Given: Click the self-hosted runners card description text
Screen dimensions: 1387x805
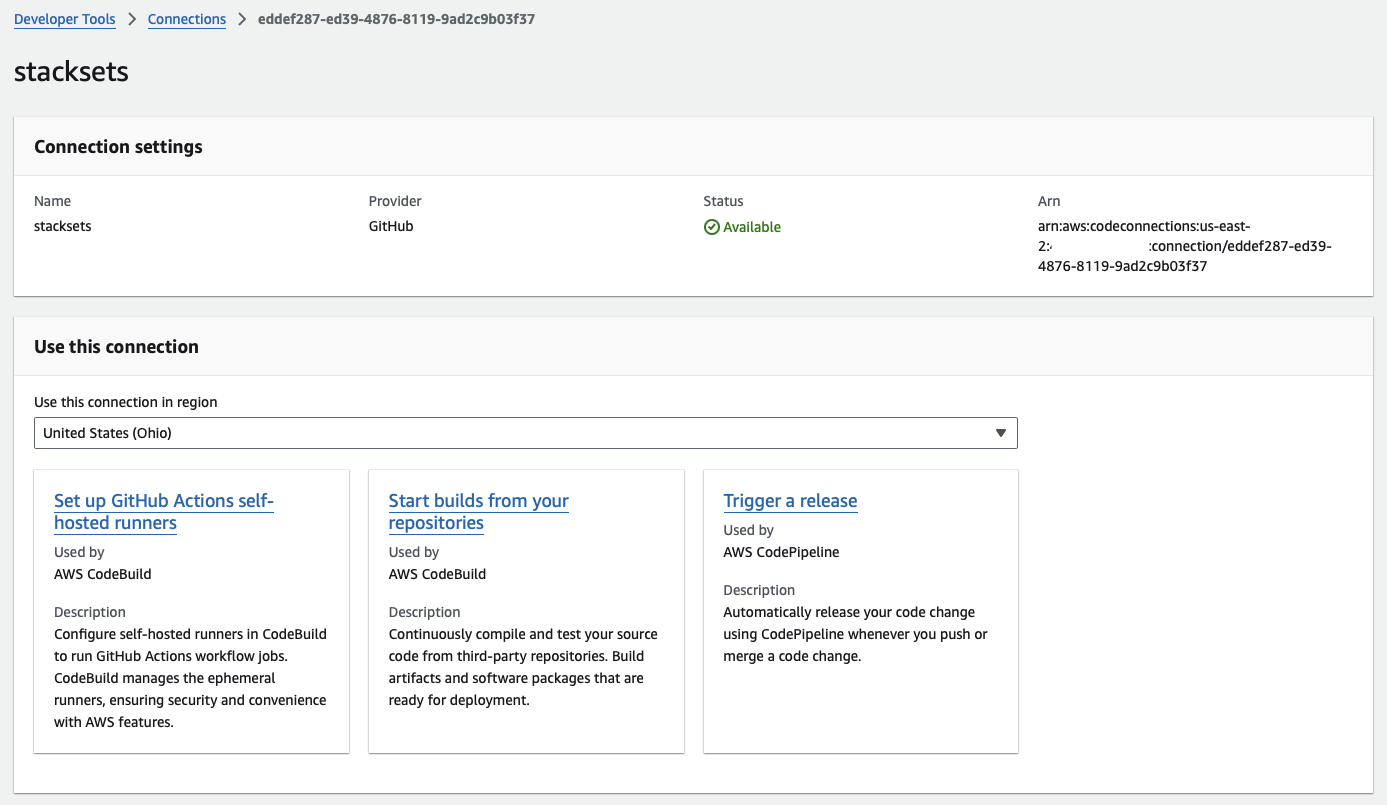Looking at the screenshot, I should point(190,678).
